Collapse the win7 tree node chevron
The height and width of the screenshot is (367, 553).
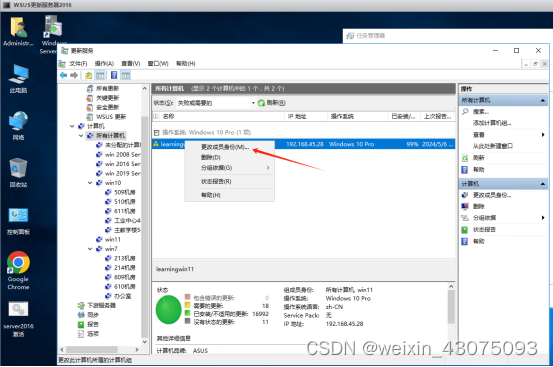pos(90,249)
